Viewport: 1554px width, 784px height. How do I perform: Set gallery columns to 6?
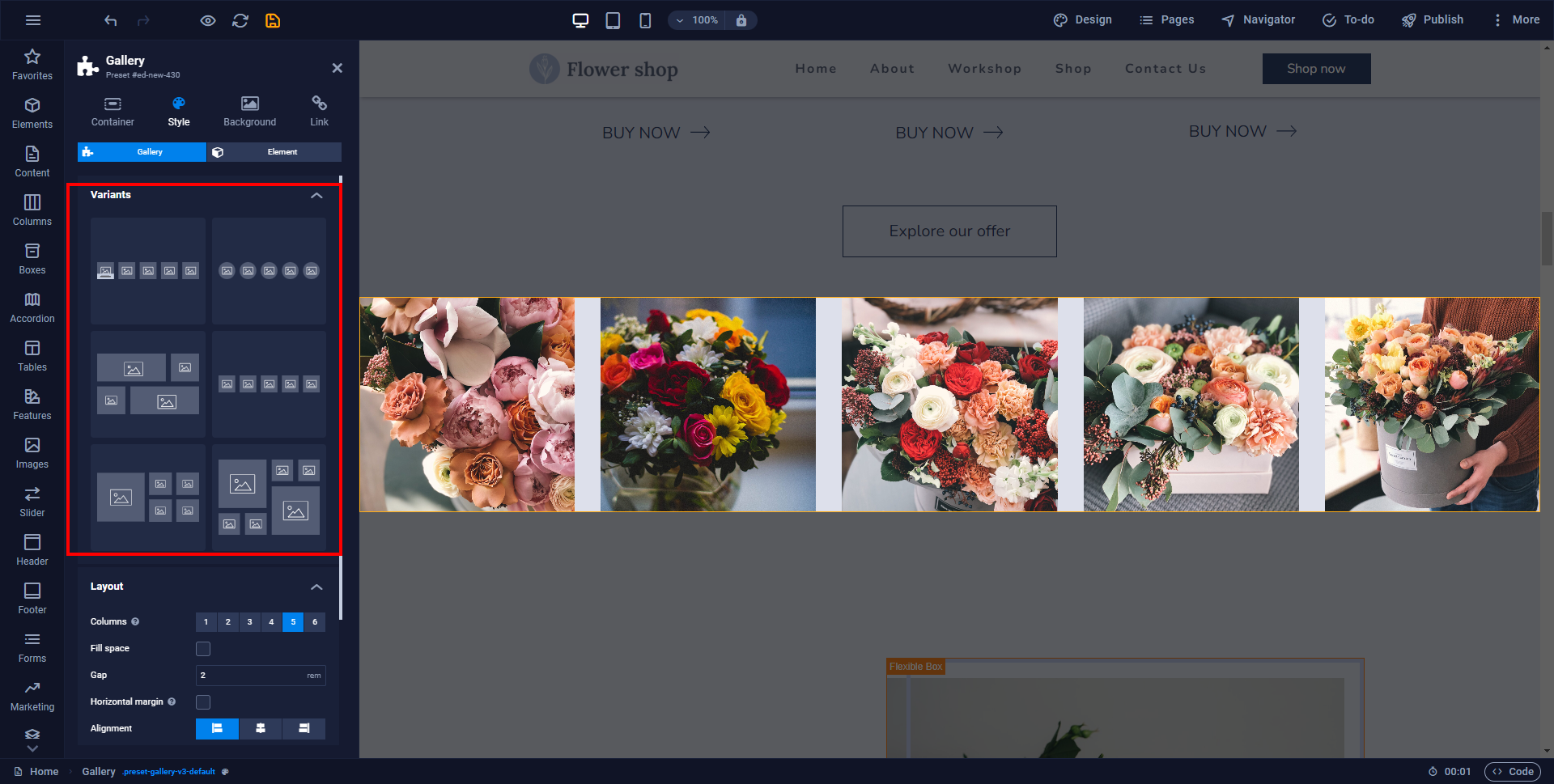point(315,622)
